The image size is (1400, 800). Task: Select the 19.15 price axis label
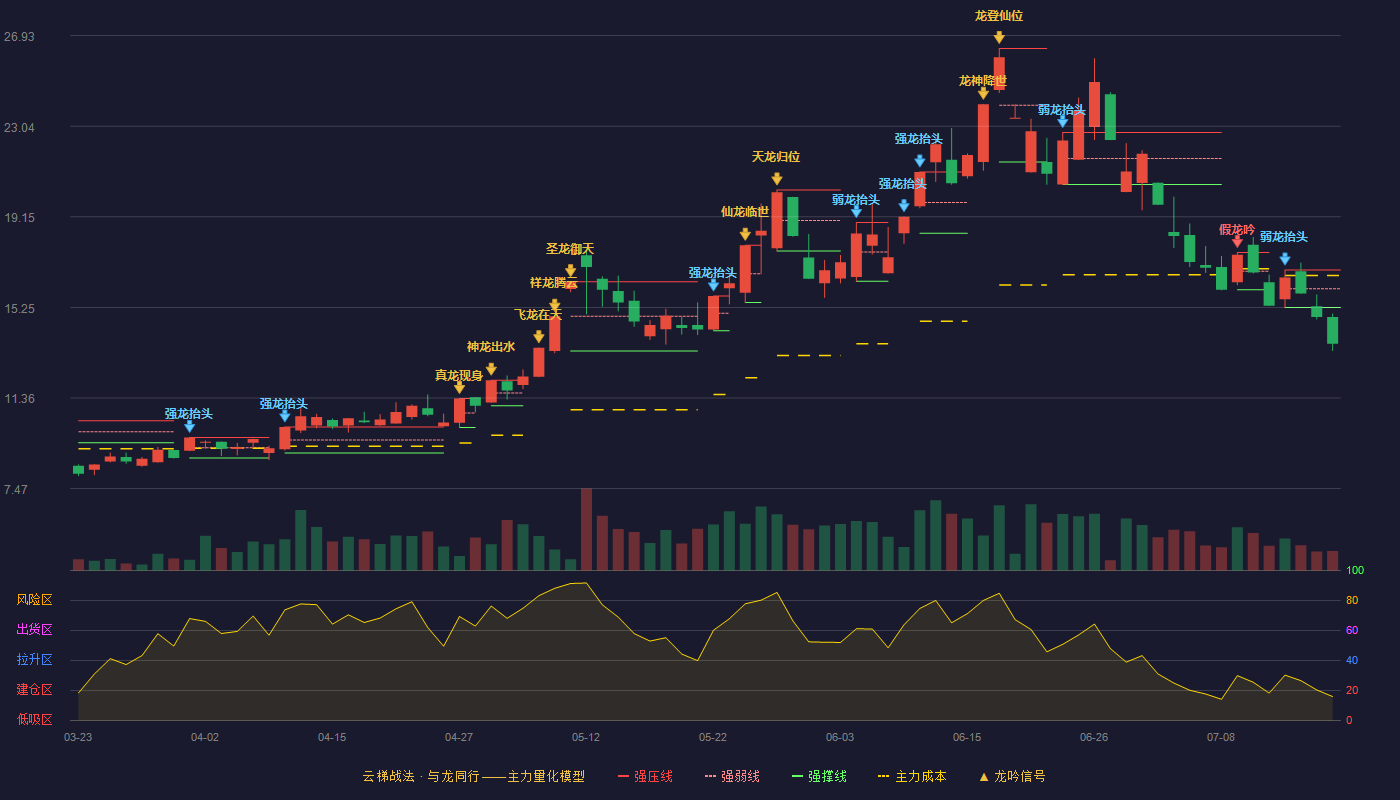[20, 218]
